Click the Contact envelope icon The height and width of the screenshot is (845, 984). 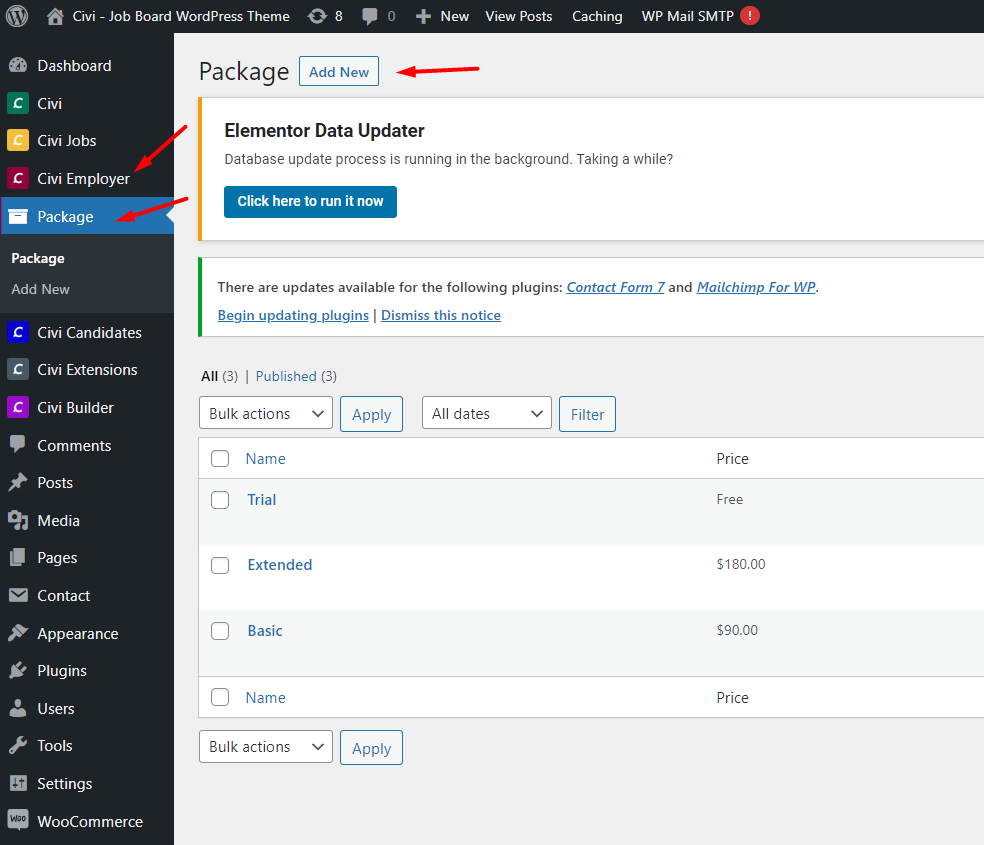(x=18, y=595)
